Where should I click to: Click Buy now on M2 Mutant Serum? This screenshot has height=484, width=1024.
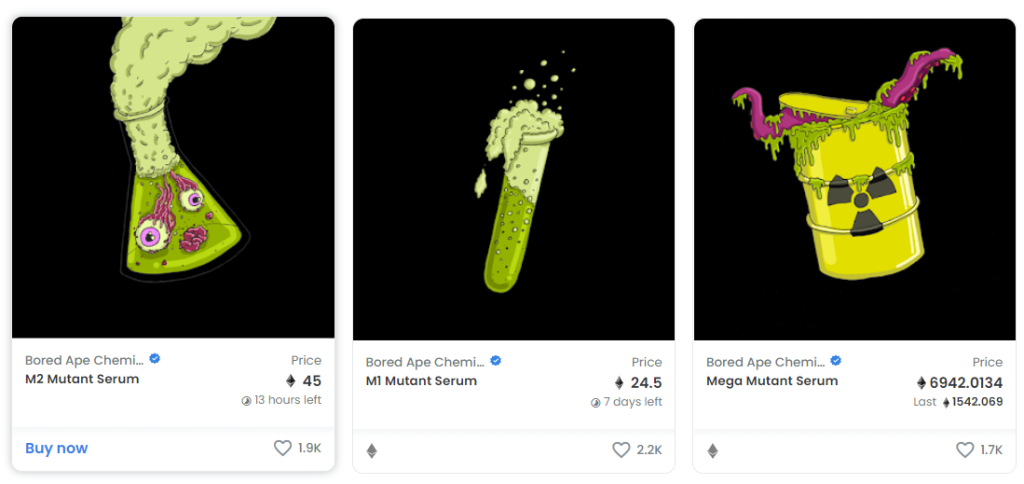(x=56, y=448)
